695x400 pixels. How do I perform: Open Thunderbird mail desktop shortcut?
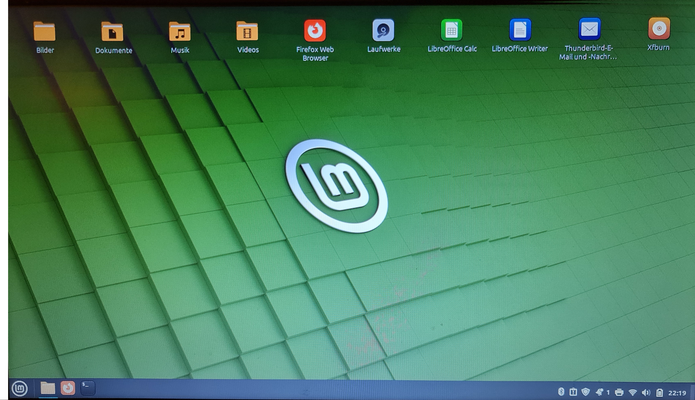(x=589, y=29)
